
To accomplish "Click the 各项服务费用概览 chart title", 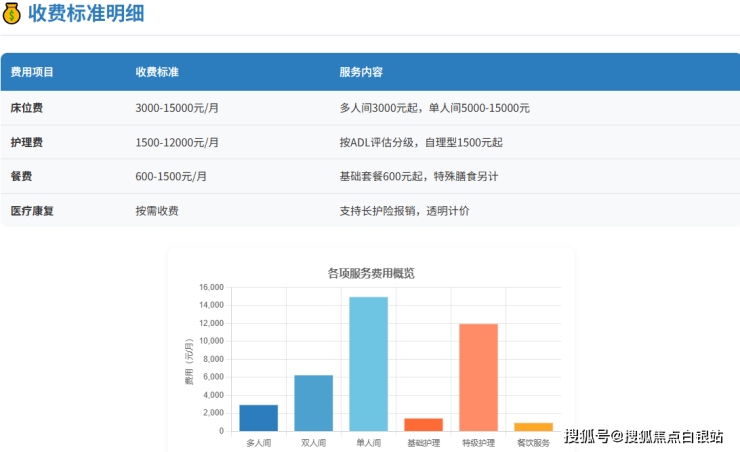I will point(371,272).
